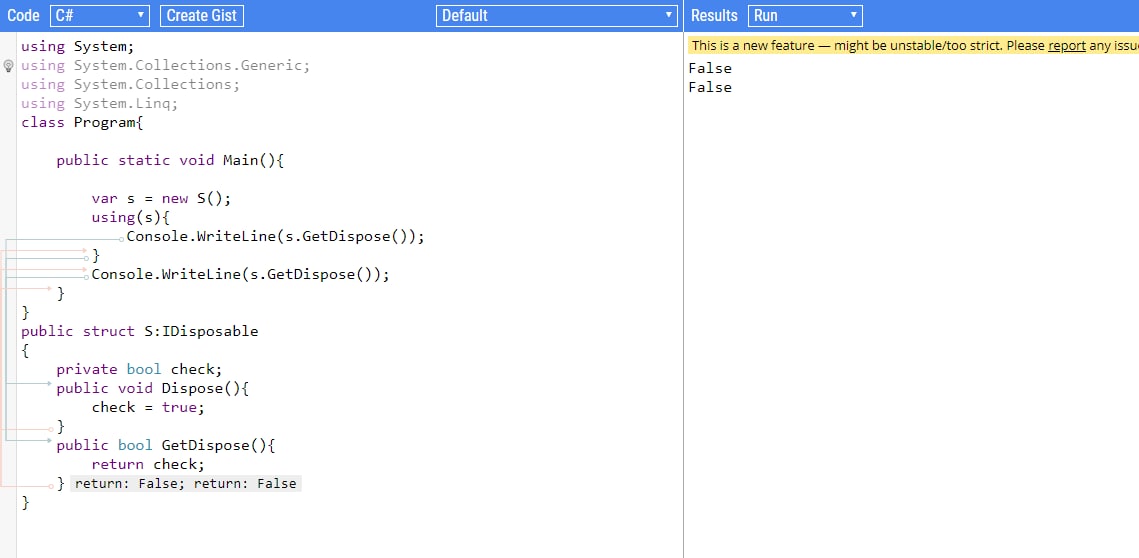Click the 'using System.Collections;' line
The width and height of the screenshot is (1139, 558).
(x=131, y=84)
